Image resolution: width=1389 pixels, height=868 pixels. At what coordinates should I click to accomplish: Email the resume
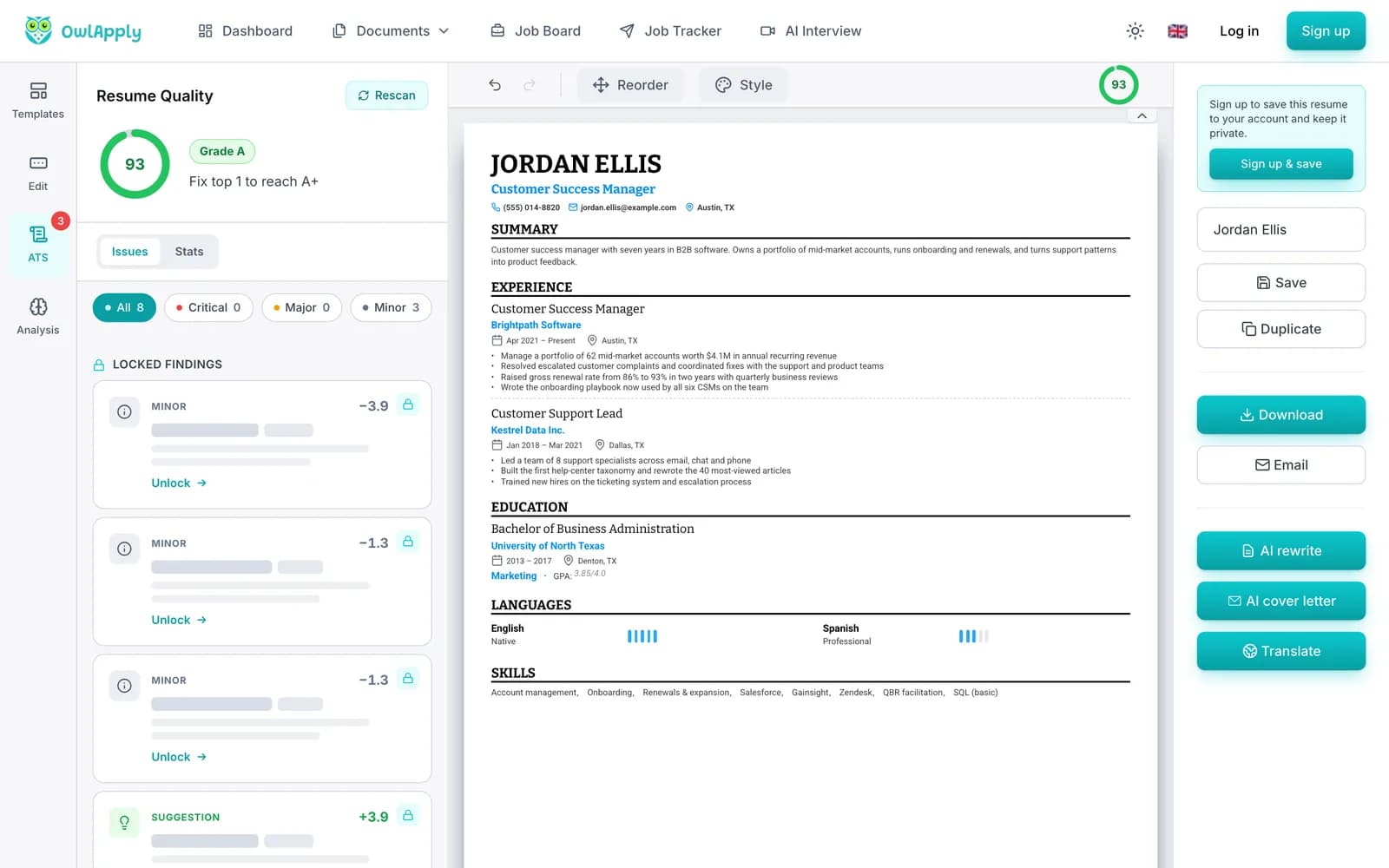click(x=1280, y=465)
